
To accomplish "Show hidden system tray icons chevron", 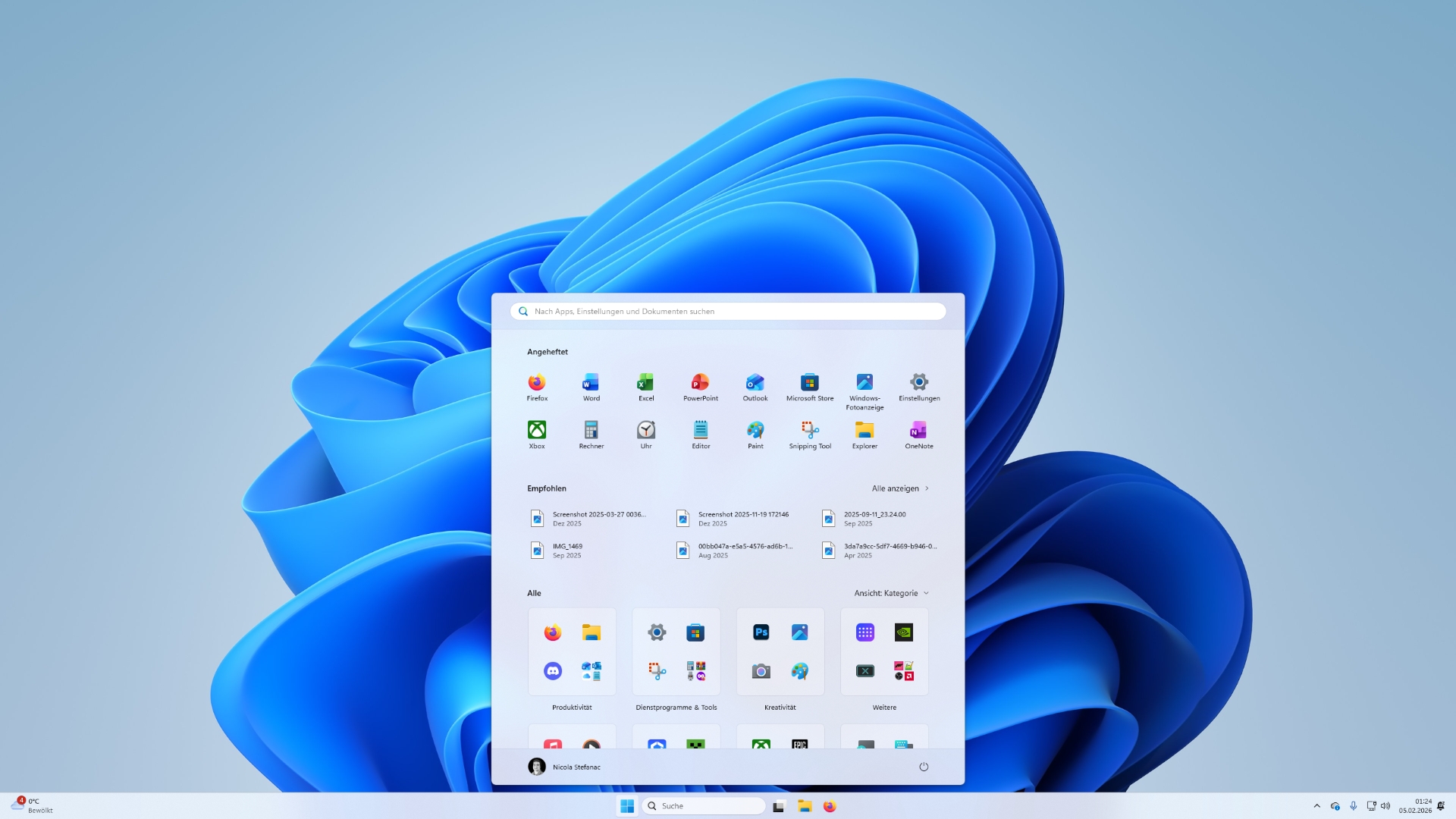I will click(x=1316, y=806).
